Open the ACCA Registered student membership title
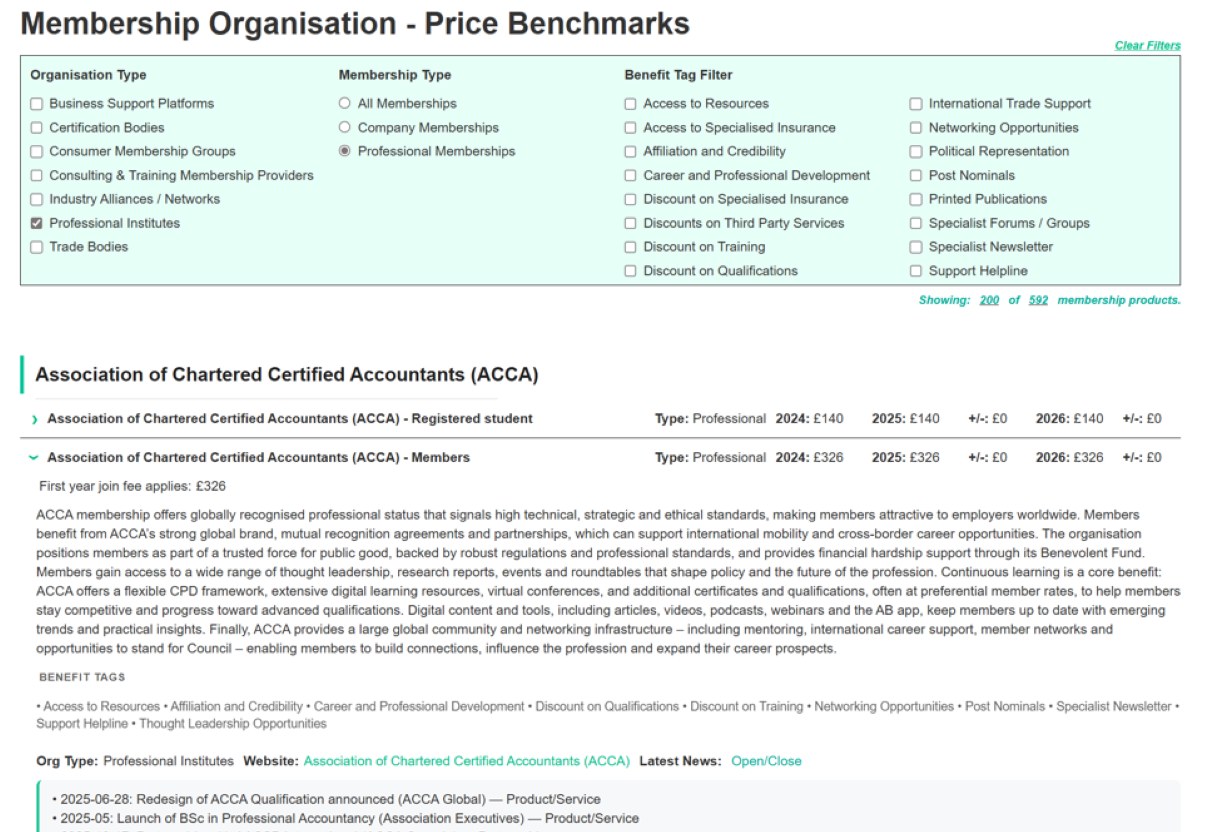1216x832 pixels. (290, 419)
